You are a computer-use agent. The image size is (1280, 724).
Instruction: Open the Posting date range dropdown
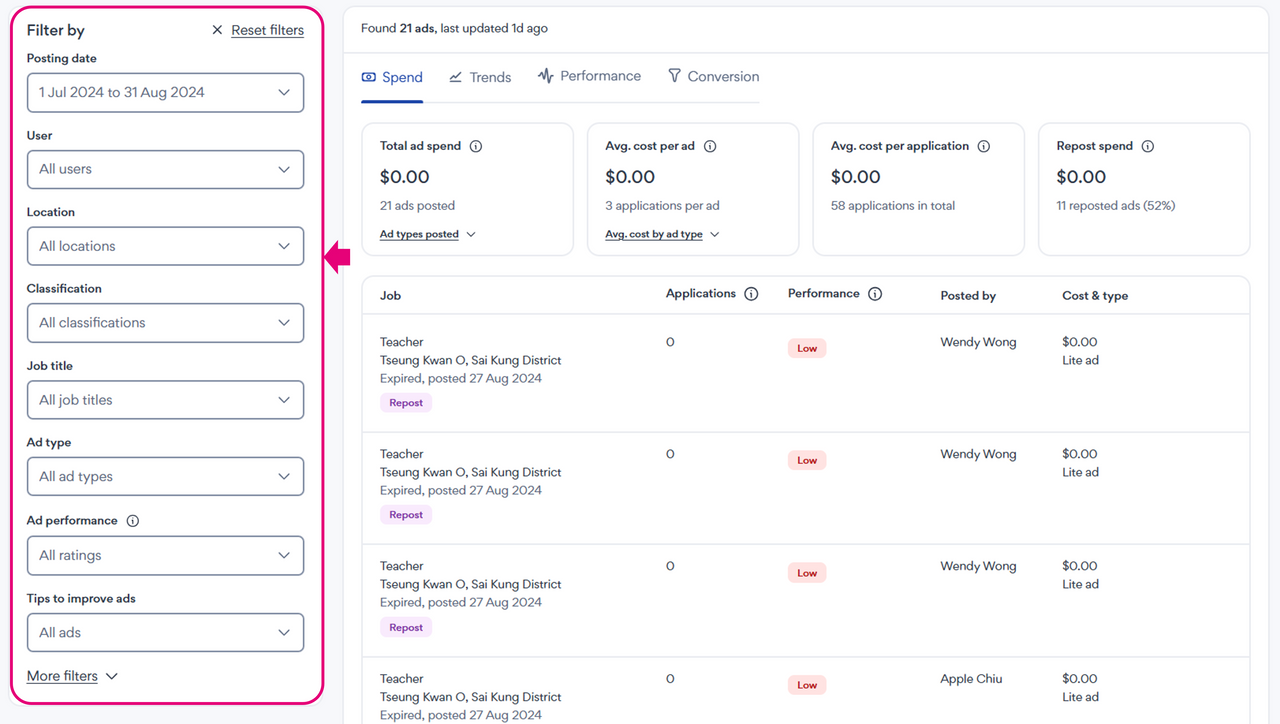(165, 92)
